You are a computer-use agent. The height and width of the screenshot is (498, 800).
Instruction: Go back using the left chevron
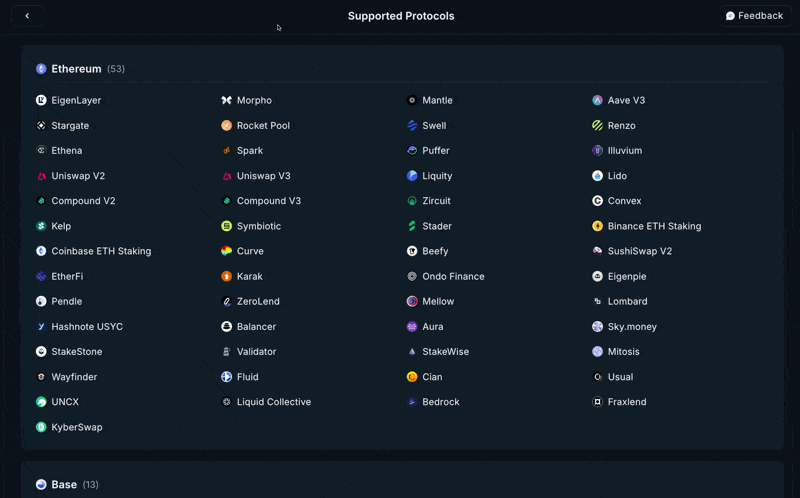27,16
